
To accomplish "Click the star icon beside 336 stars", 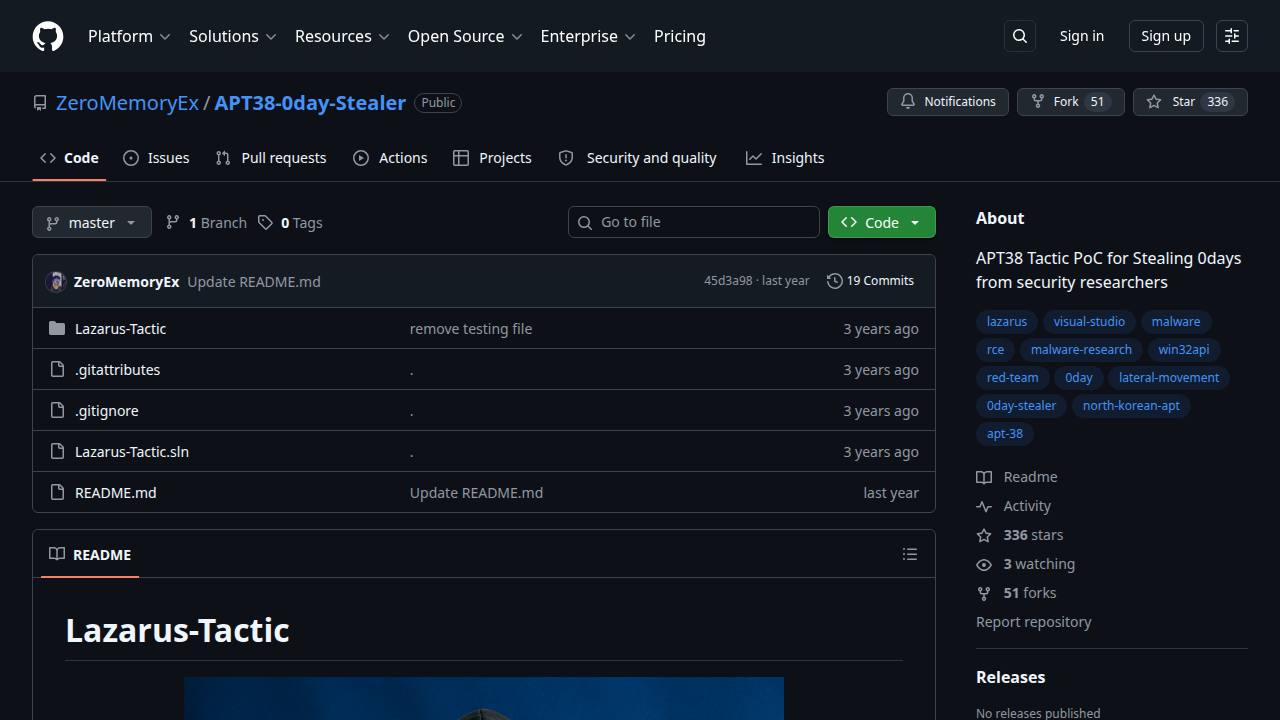I will (984, 536).
